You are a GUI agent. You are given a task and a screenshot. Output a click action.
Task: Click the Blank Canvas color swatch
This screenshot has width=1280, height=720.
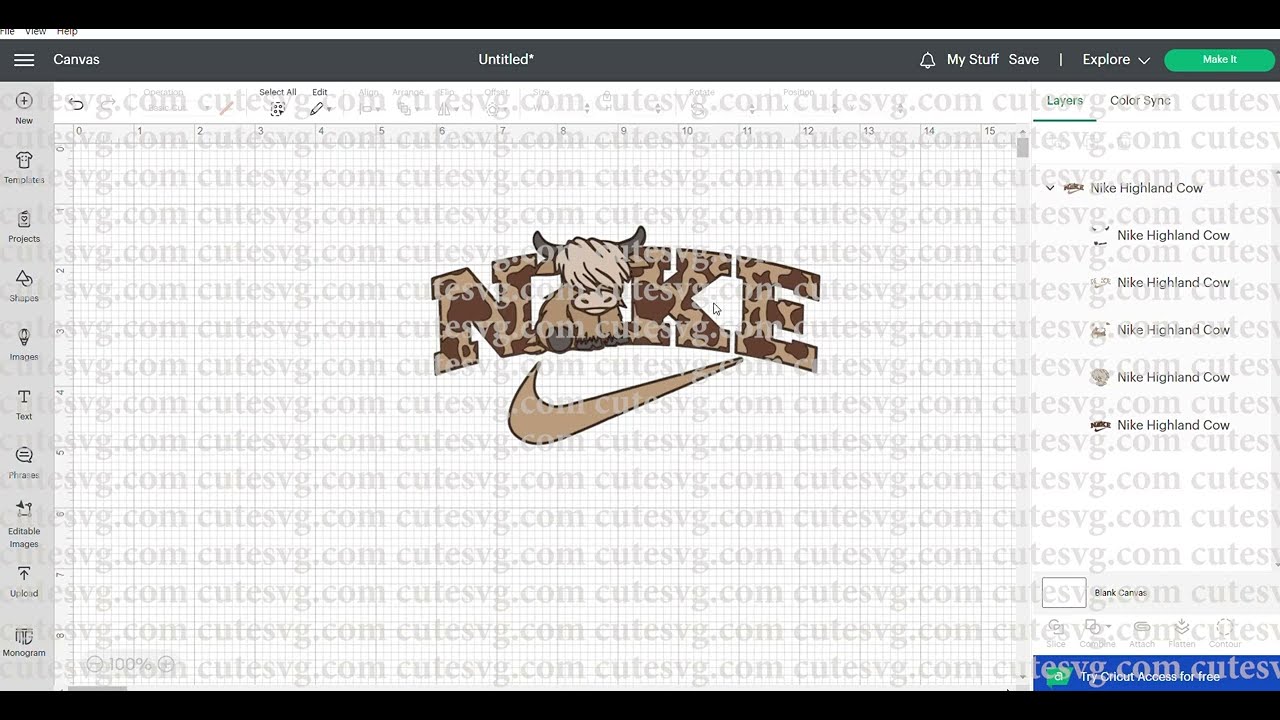point(1064,593)
